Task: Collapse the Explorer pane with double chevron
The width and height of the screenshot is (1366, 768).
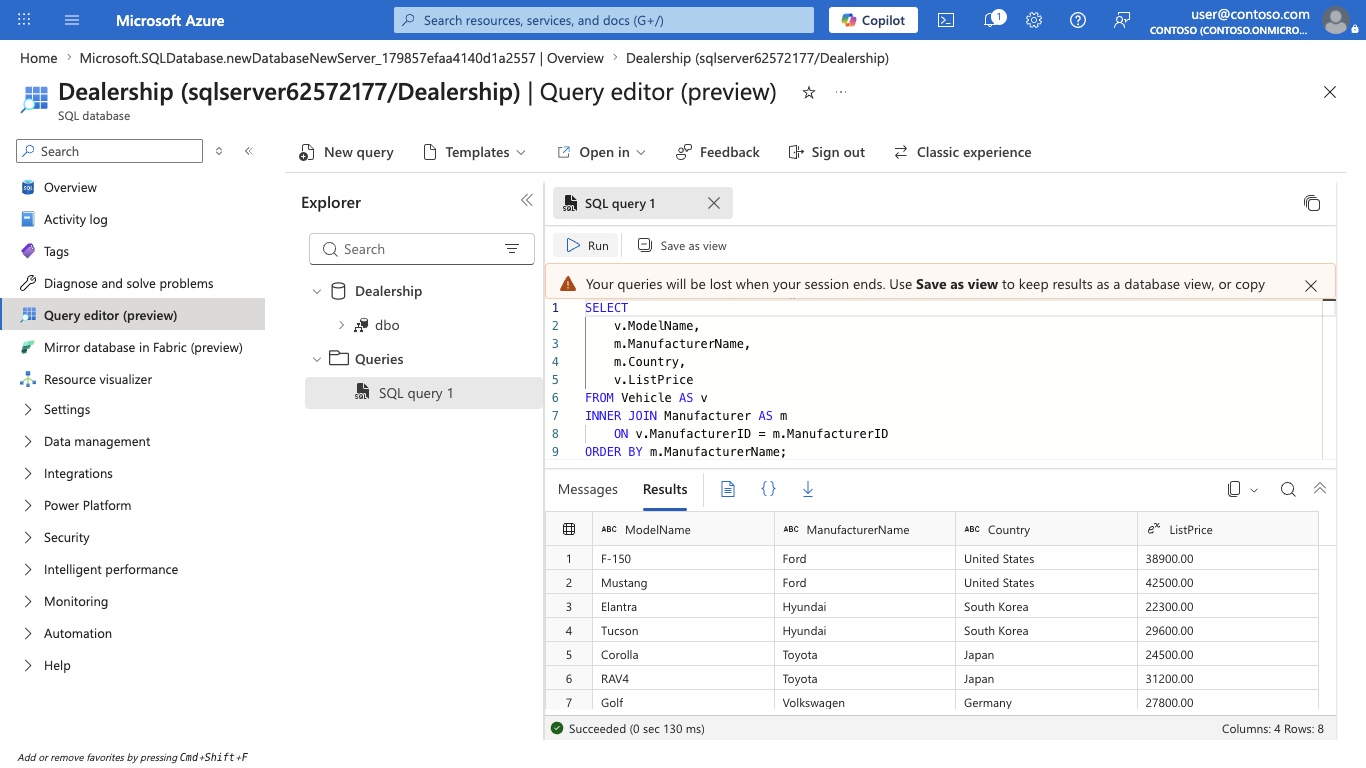Action: click(x=527, y=201)
